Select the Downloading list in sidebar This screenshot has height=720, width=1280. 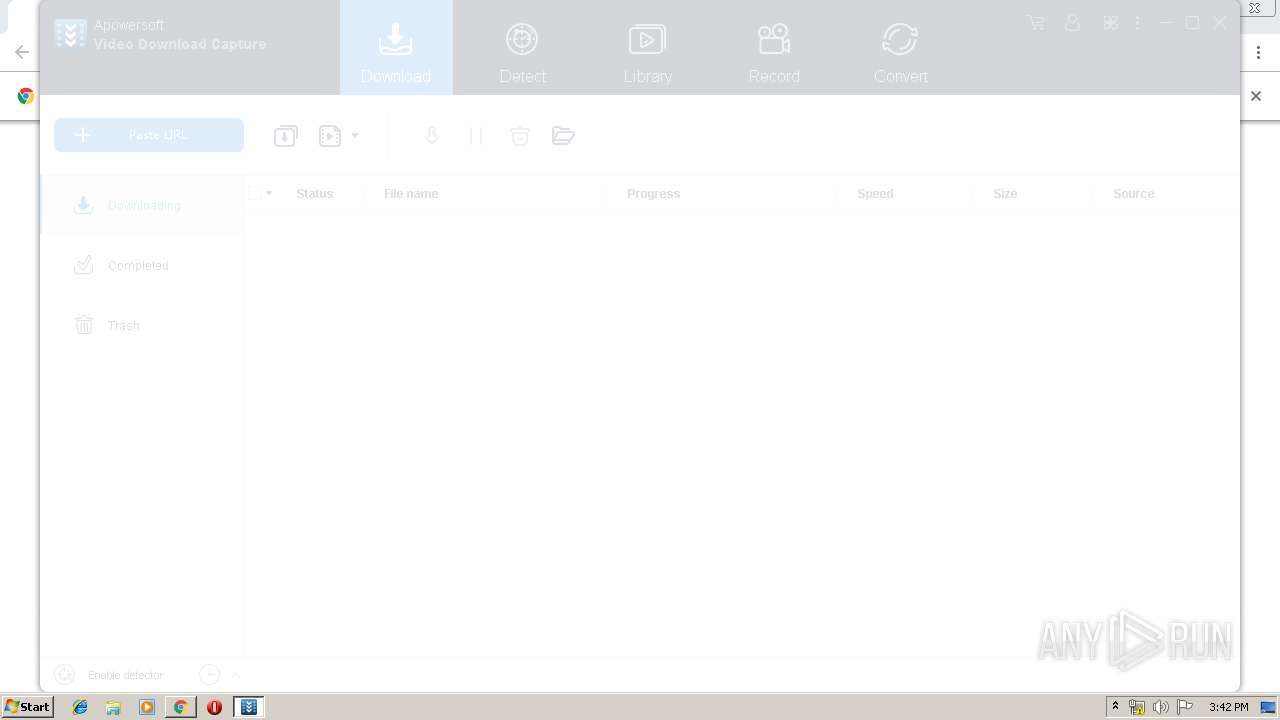click(142, 205)
